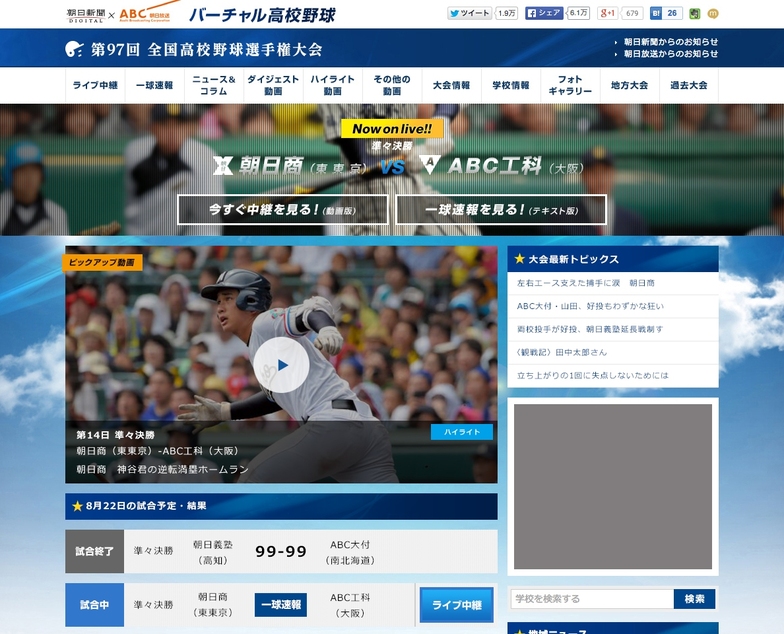Image resolution: width=784 pixels, height=634 pixels.
Task: Play the pickup highlight video
Action: 280,365
